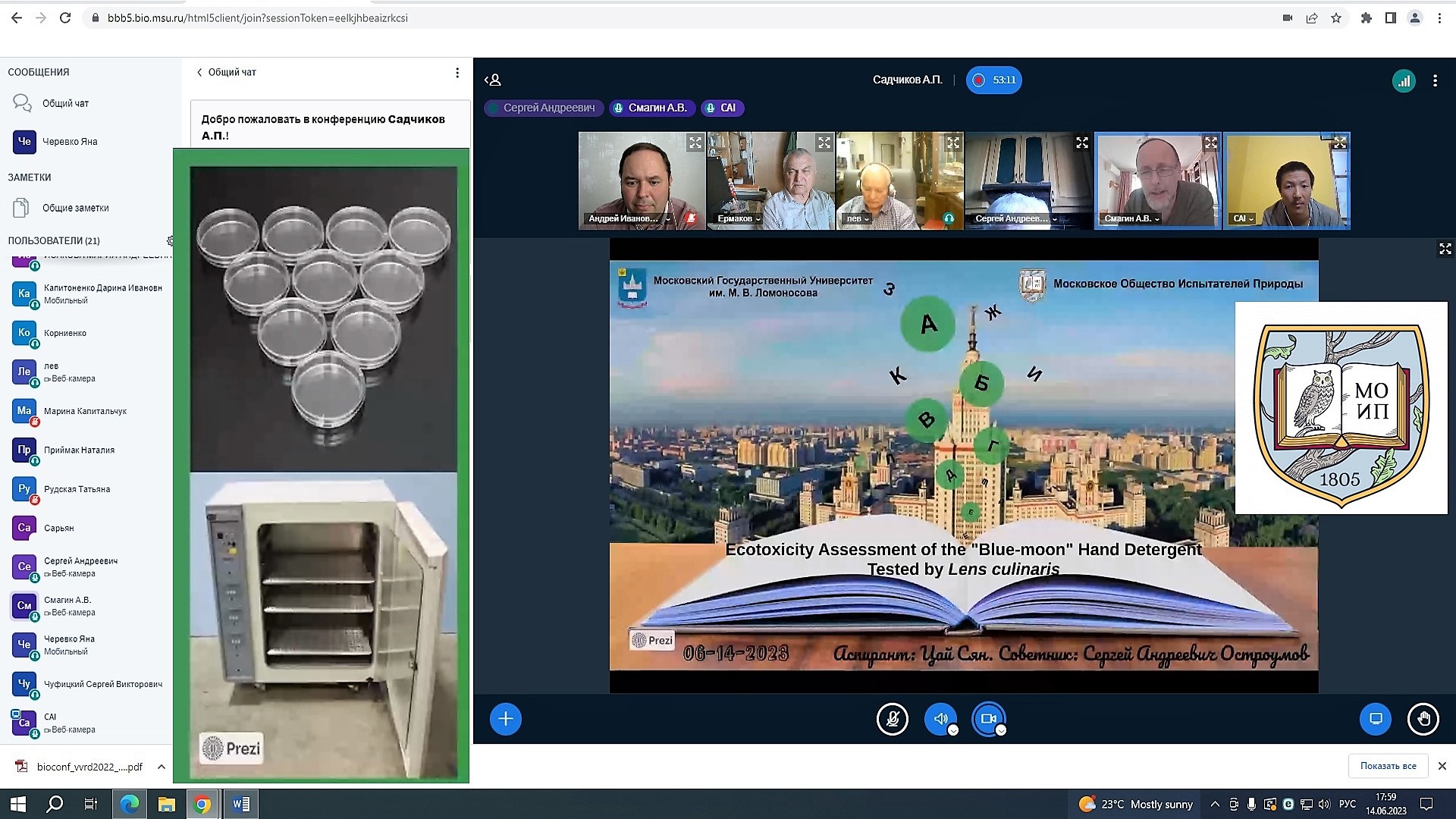Image resolution: width=1456 pixels, height=819 pixels.
Task: Open Chrome side panel icon
Action: [1390, 18]
